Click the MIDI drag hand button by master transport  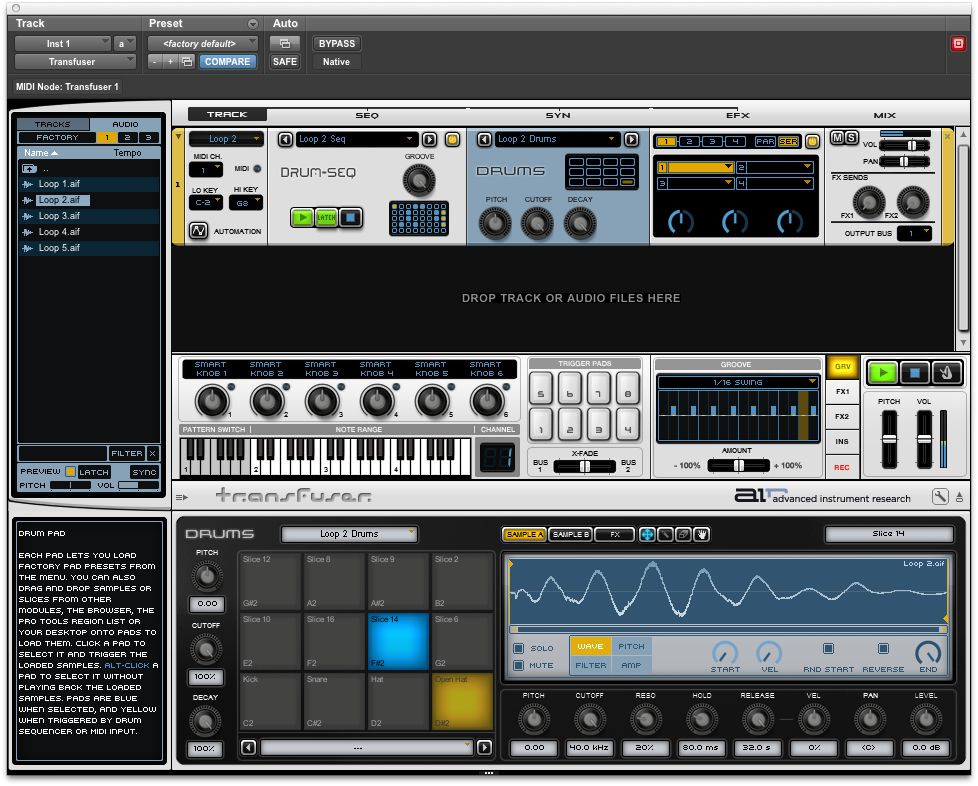coord(946,372)
